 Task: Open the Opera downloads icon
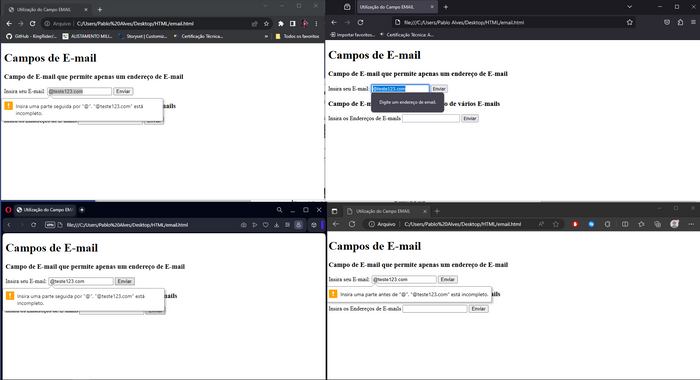point(277,225)
